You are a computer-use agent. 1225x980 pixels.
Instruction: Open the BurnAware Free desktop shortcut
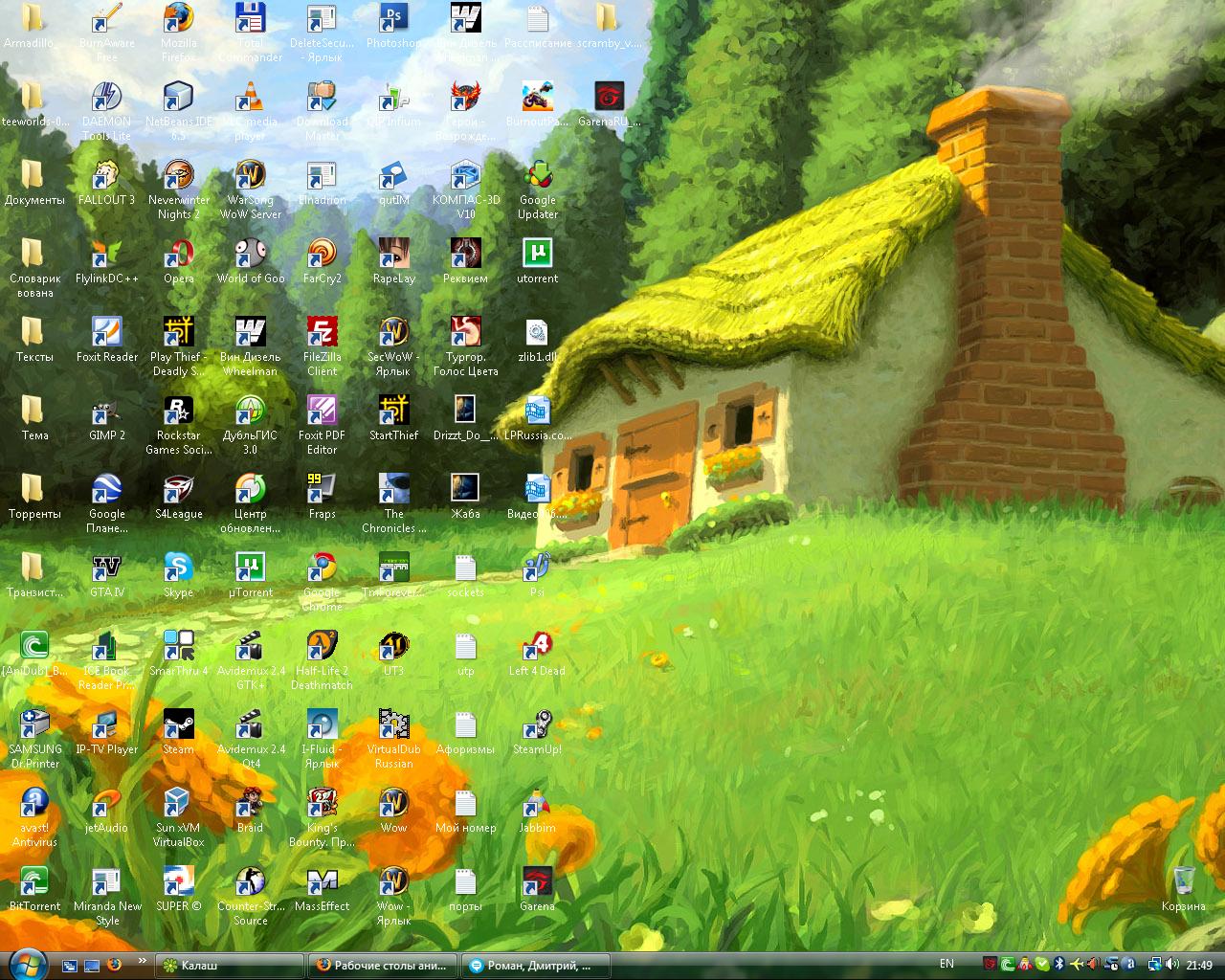tap(107, 33)
